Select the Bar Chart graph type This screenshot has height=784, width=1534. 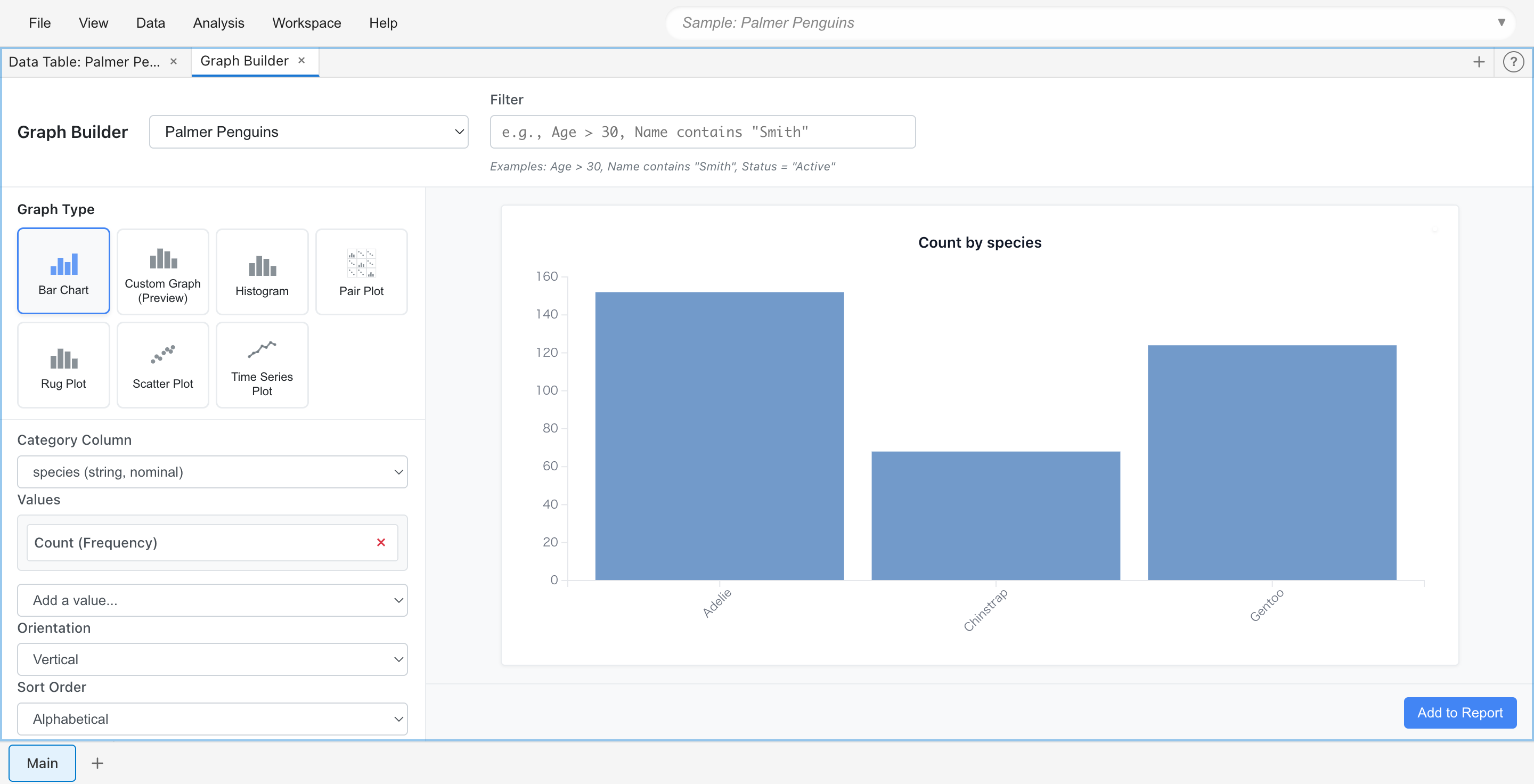pos(63,271)
